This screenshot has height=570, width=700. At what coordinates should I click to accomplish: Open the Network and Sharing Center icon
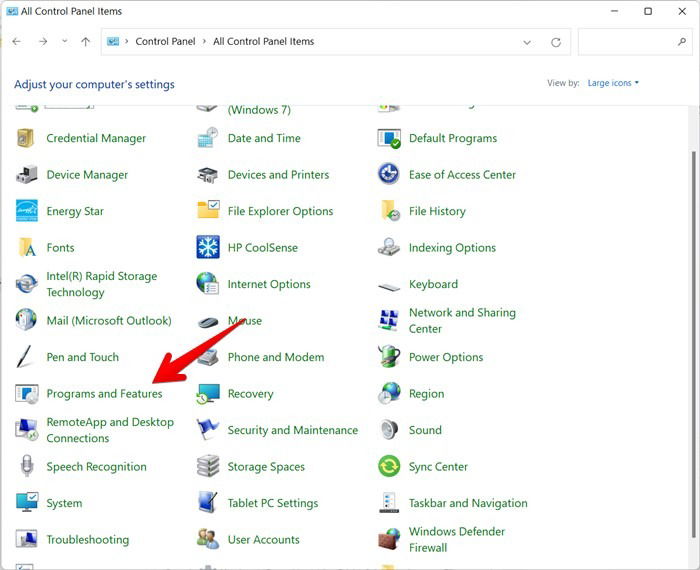[389, 320]
